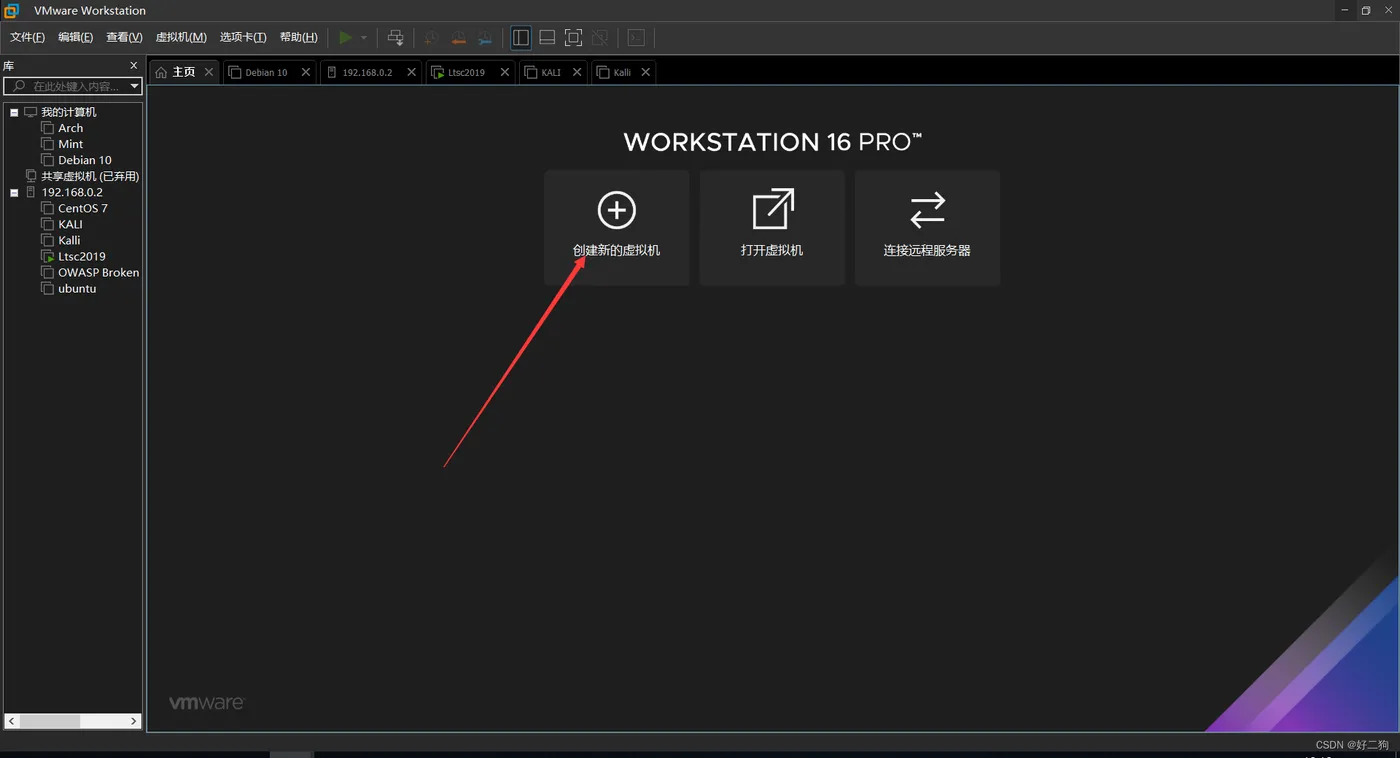Click the library scrollbar left arrow
Viewport: 1400px width, 758px height.
click(x=12, y=720)
